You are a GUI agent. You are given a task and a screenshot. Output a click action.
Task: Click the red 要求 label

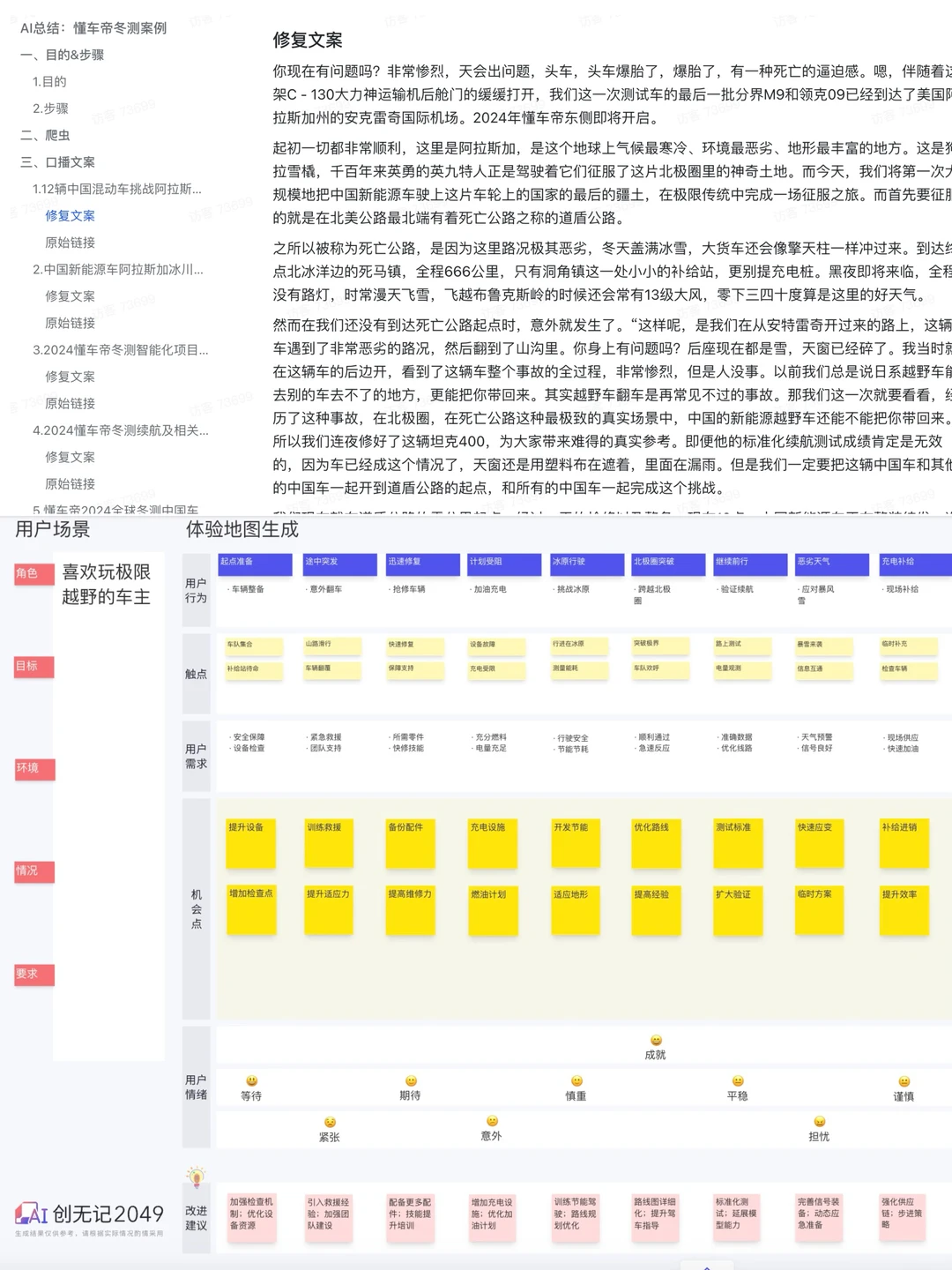coord(33,975)
